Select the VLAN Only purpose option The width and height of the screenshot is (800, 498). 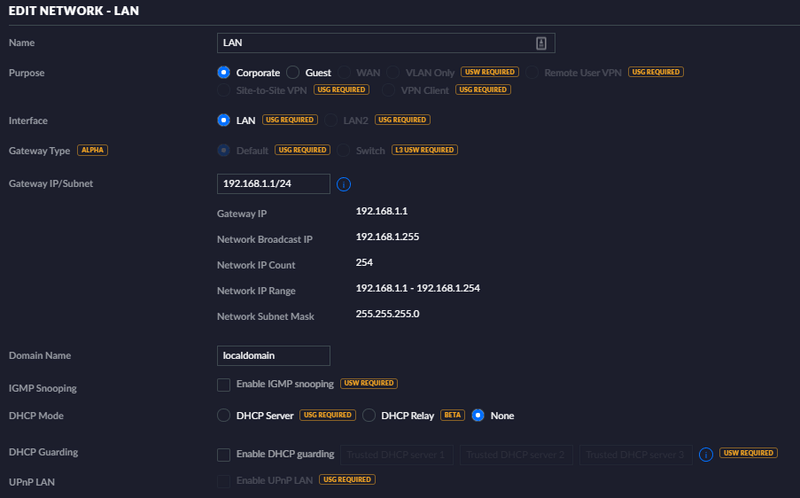(394, 72)
